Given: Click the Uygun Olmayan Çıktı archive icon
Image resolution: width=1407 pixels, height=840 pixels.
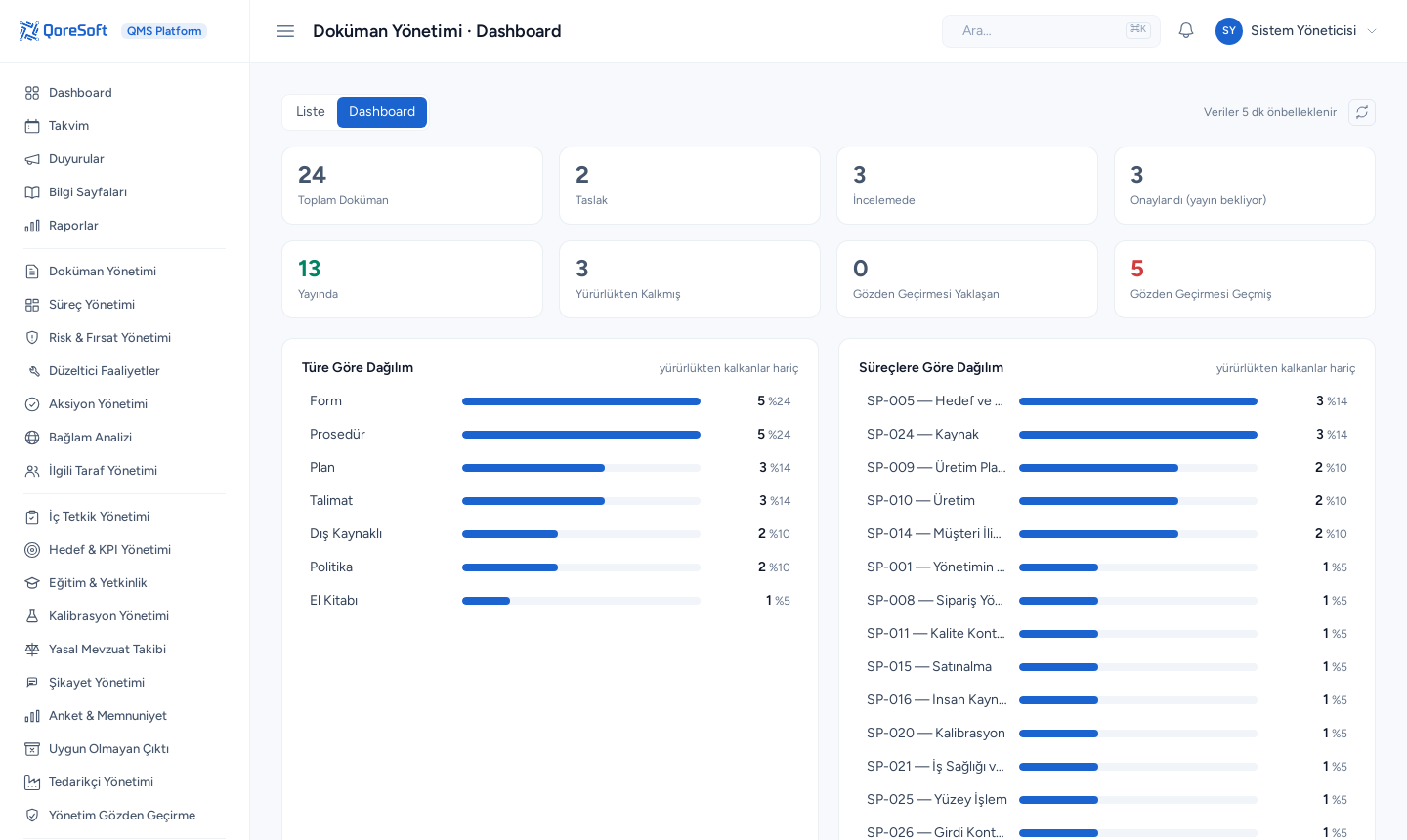Looking at the screenshot, I should [x=32, y=749].
